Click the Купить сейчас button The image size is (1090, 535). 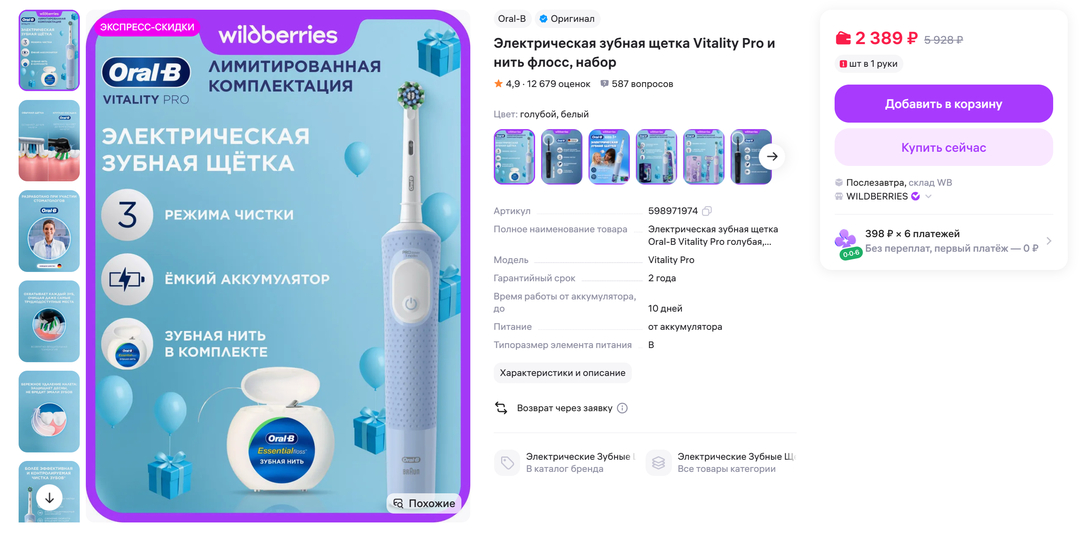pos(943,147)
